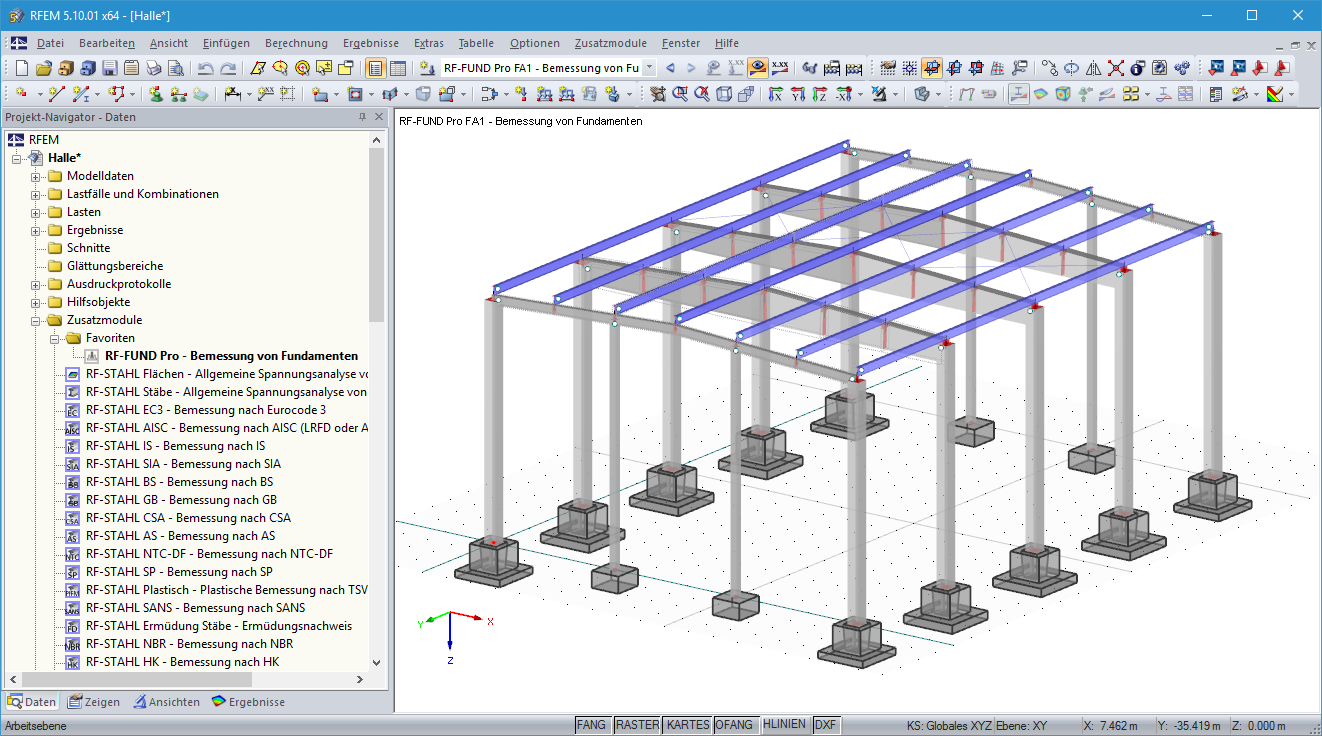
Task: Click the Save floppy disk icon
Action: [109, 68]
